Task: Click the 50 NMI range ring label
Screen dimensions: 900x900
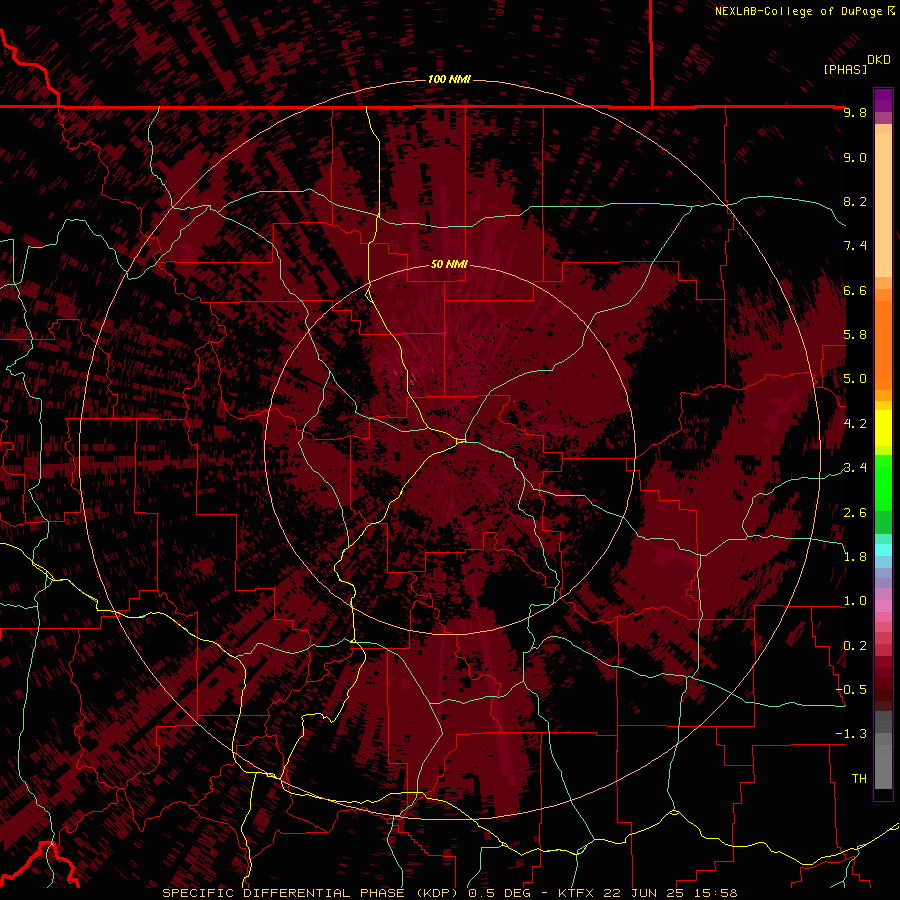Action: tap(449, 264)
